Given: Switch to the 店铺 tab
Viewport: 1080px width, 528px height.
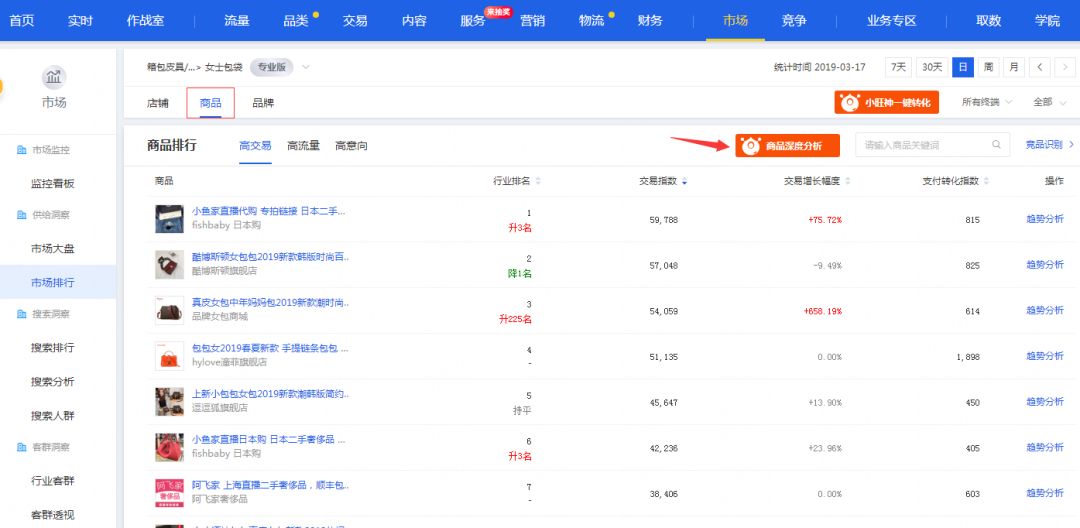Looking at the screenshot, I should [158, 103].
